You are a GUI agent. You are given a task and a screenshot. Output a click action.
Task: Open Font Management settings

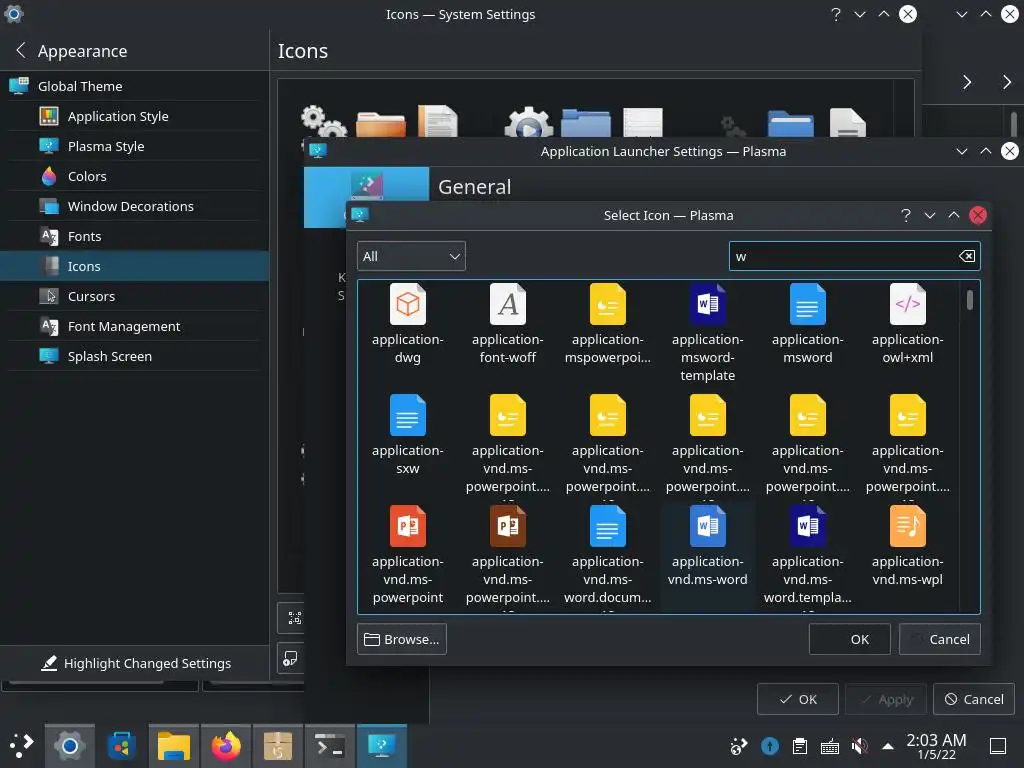(x=135, y=326)
